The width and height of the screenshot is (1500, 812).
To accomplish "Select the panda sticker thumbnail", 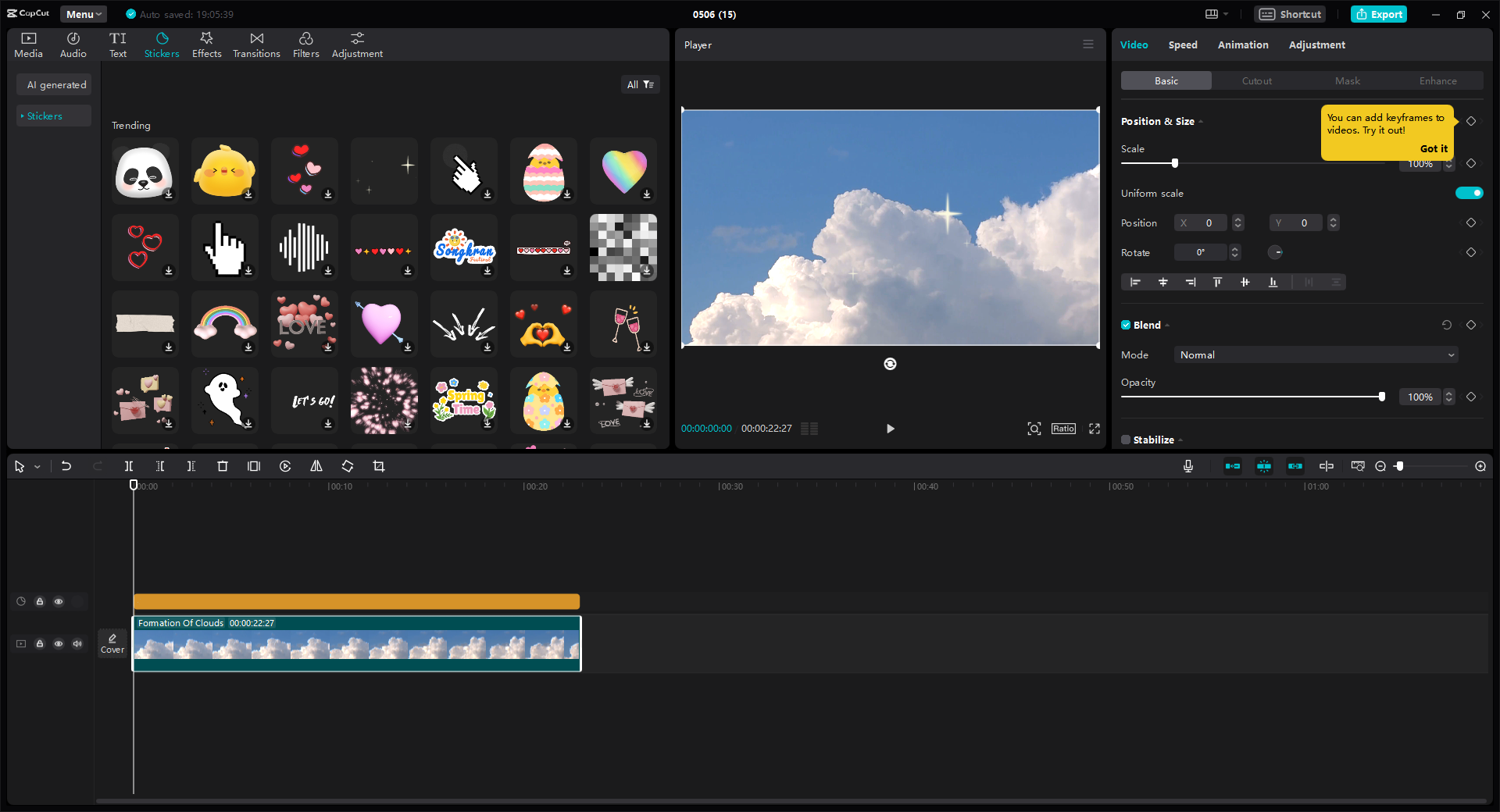I will (x=145, y=171).
